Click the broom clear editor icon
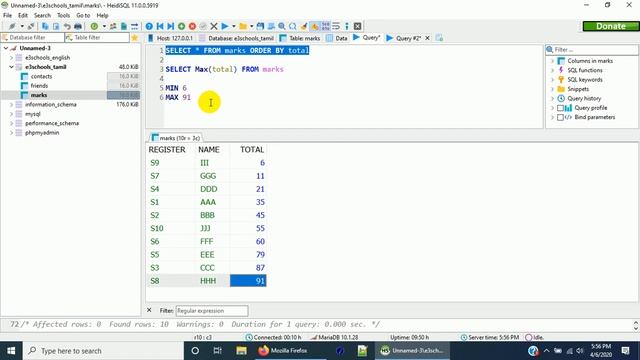Image resolution: width=640 pixels, height=360 pixels. click(x=304, y=26)
